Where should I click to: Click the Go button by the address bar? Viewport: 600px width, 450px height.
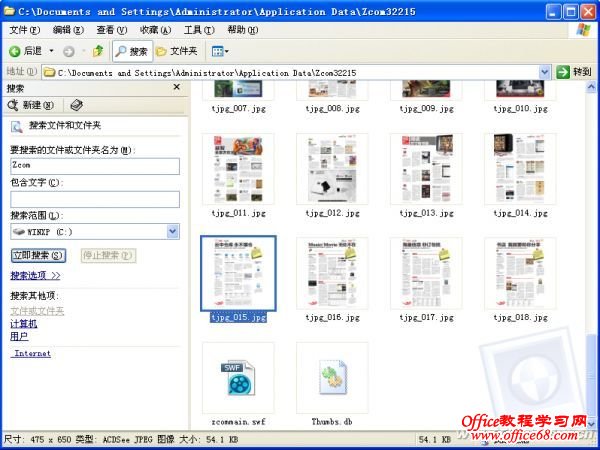[x=574, y=72]
